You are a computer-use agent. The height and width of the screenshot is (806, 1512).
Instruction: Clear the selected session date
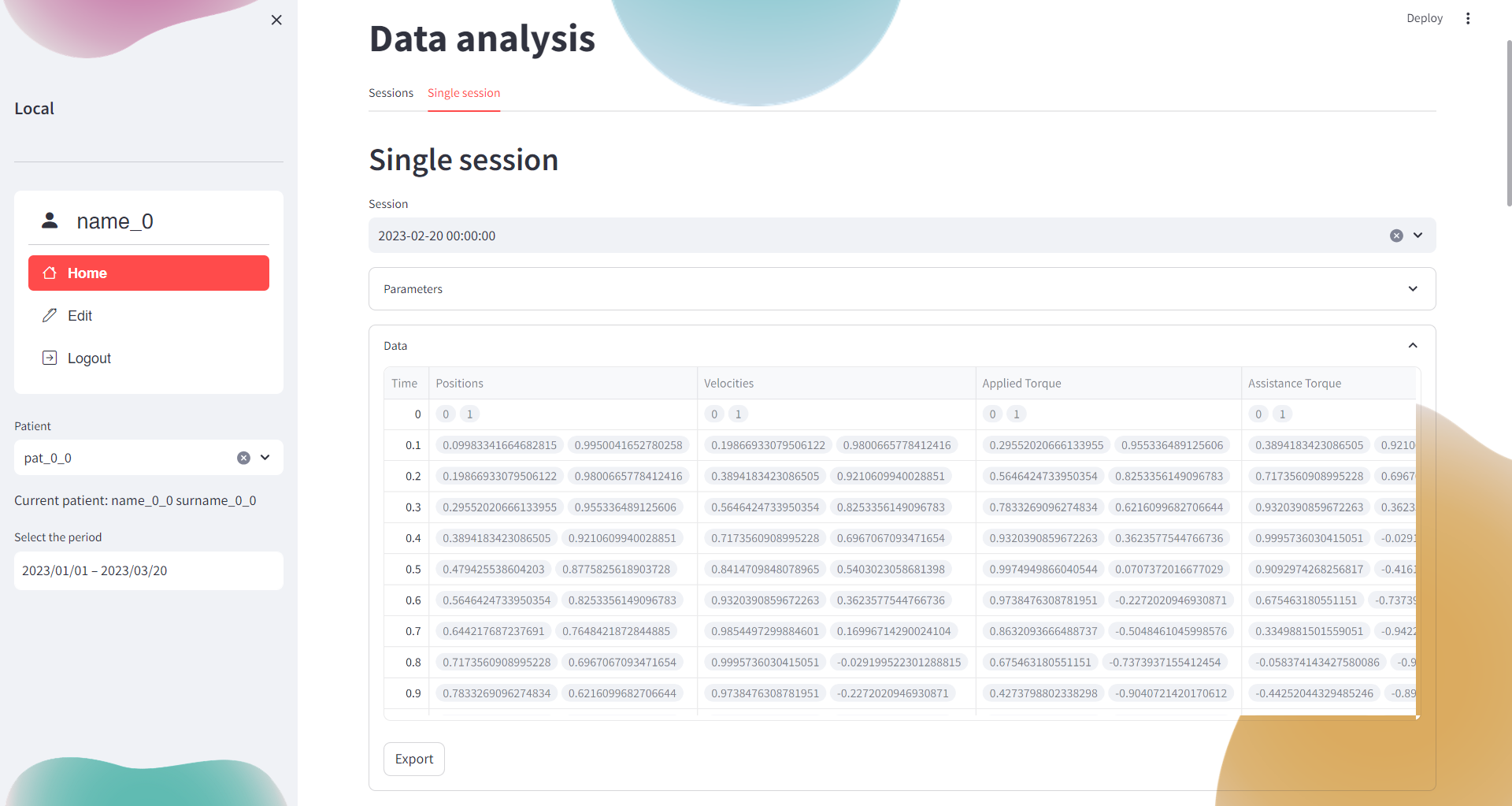coord(1395,236)
